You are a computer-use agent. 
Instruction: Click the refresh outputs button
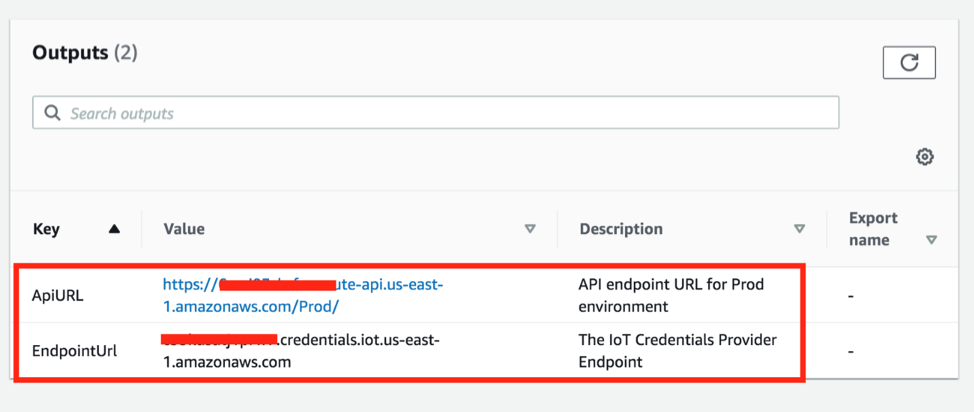pos(909,63)
